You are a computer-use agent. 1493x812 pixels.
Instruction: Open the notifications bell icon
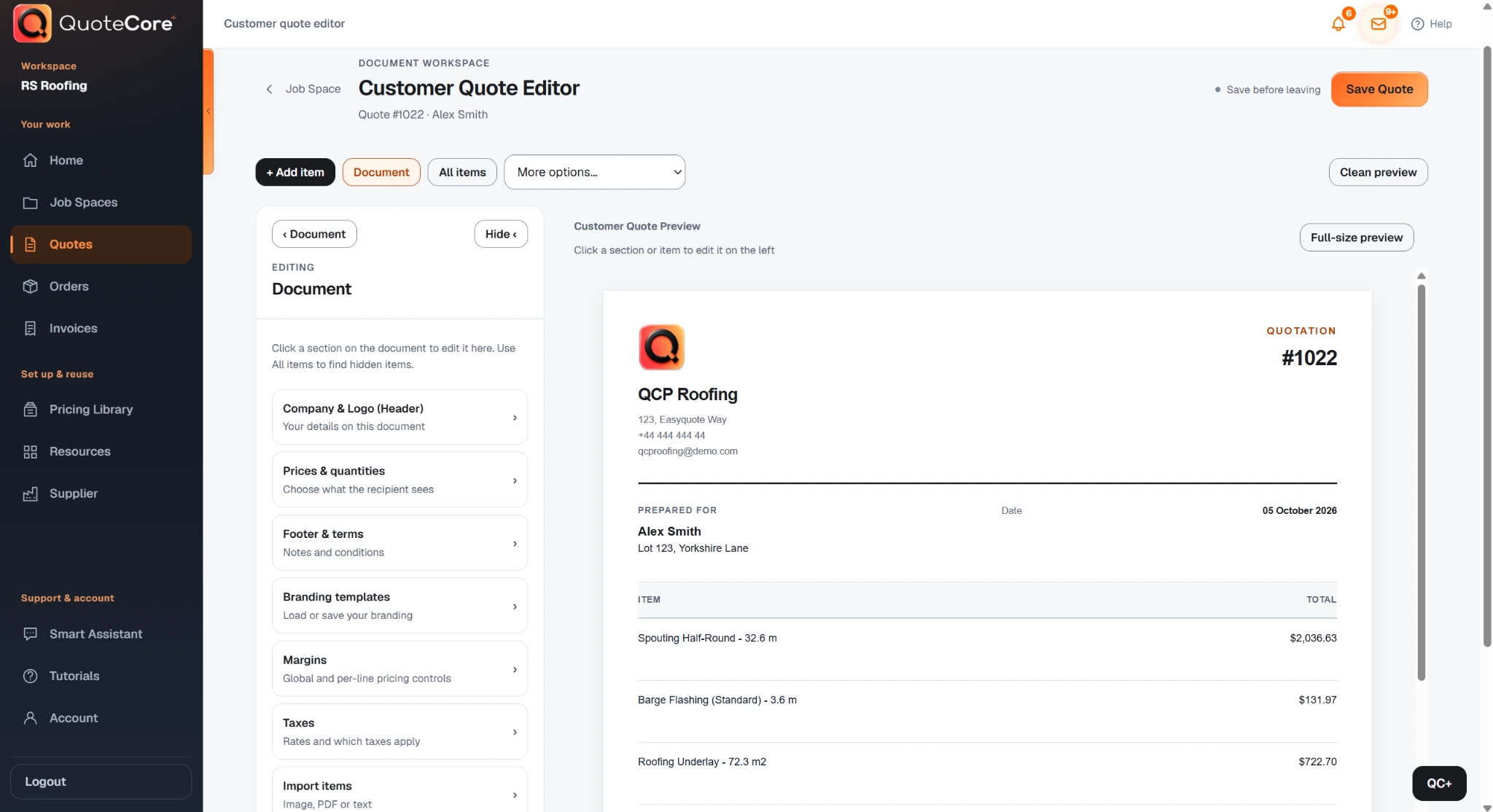(1338, 24)
